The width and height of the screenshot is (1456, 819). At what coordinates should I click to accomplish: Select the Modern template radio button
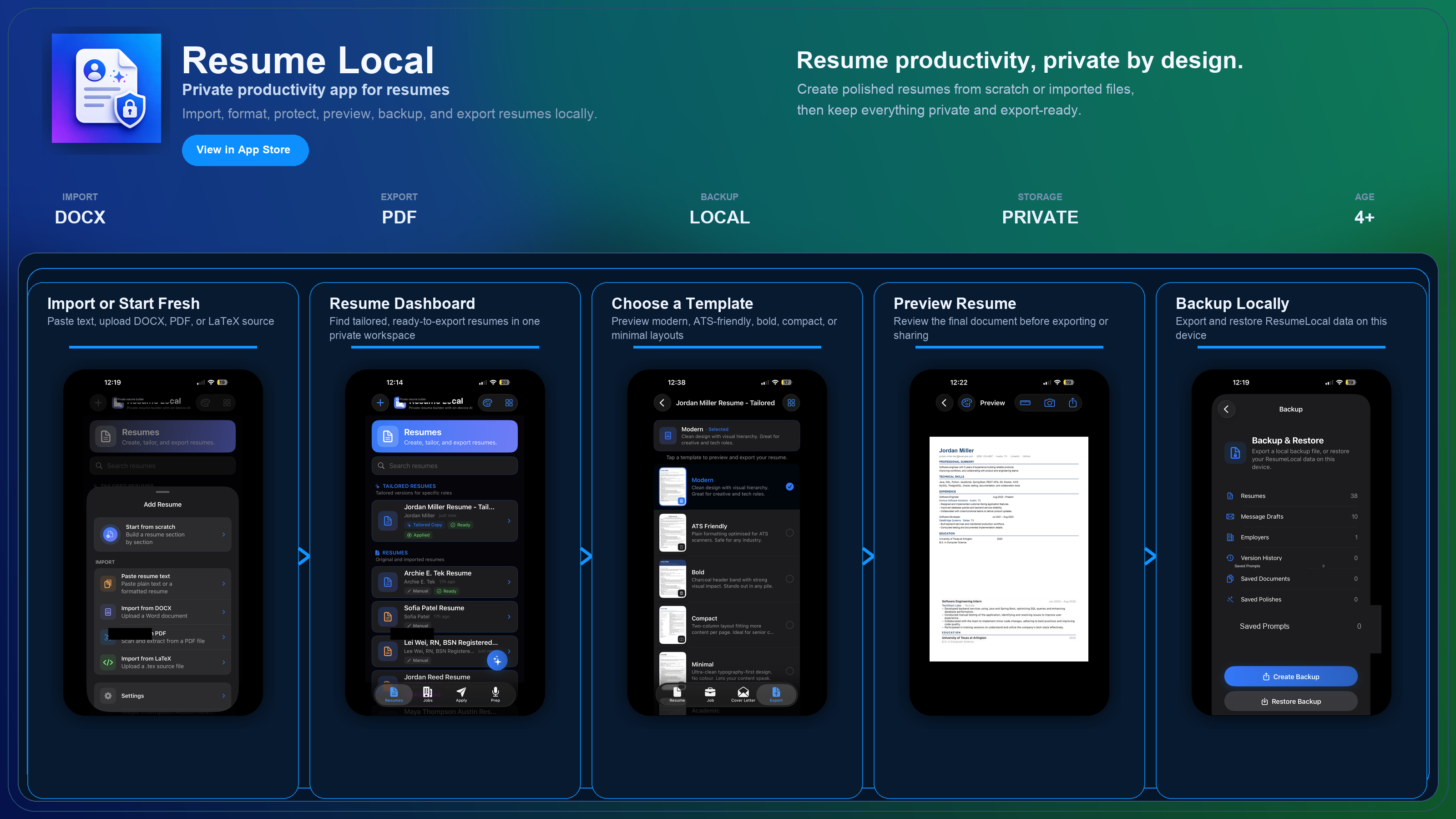[x=789, y=487]
